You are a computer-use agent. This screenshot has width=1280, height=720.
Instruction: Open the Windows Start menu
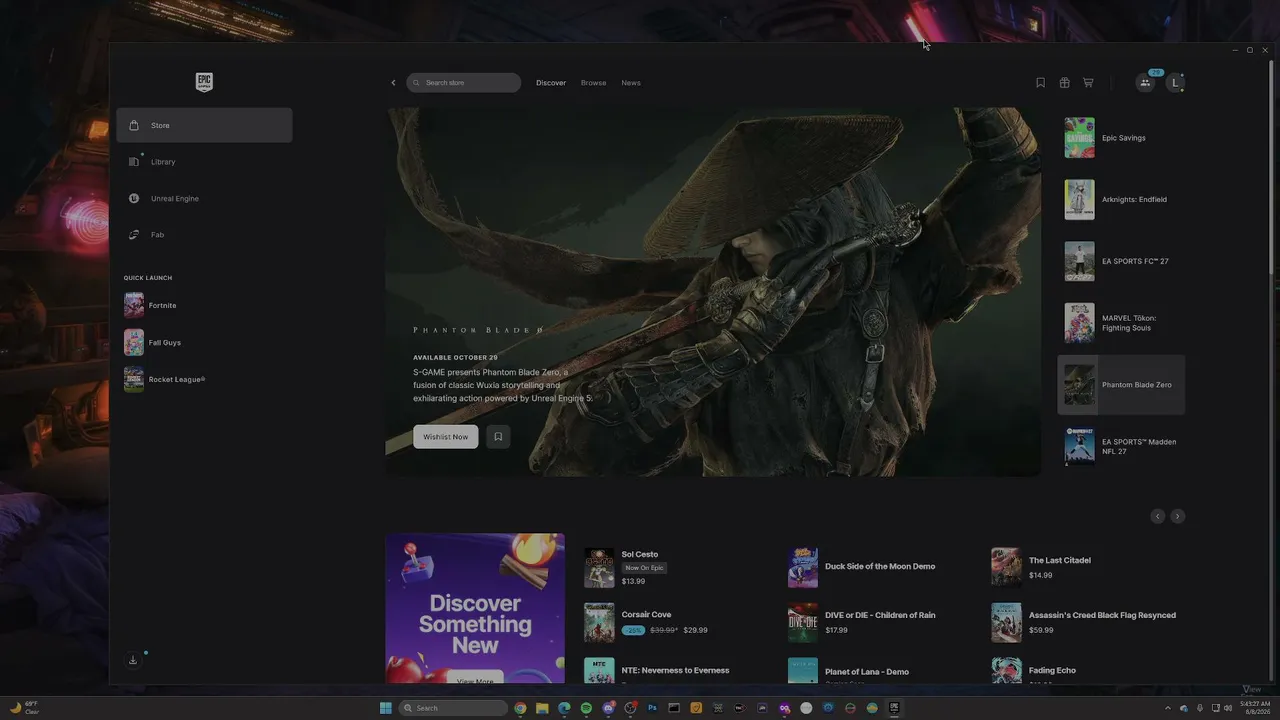(386, 708)
